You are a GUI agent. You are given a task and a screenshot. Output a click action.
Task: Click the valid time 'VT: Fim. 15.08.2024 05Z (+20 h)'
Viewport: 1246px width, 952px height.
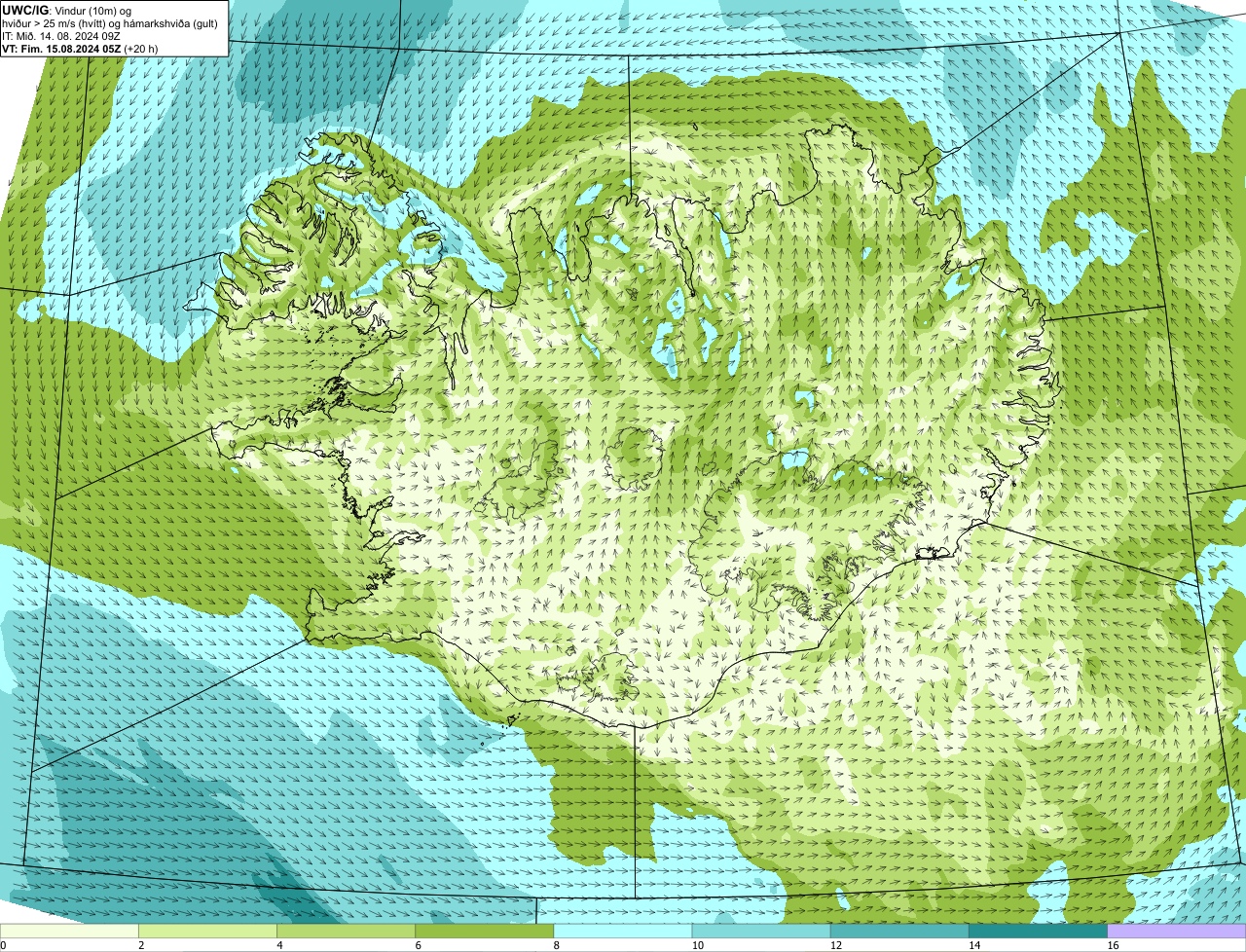(80, 49)
